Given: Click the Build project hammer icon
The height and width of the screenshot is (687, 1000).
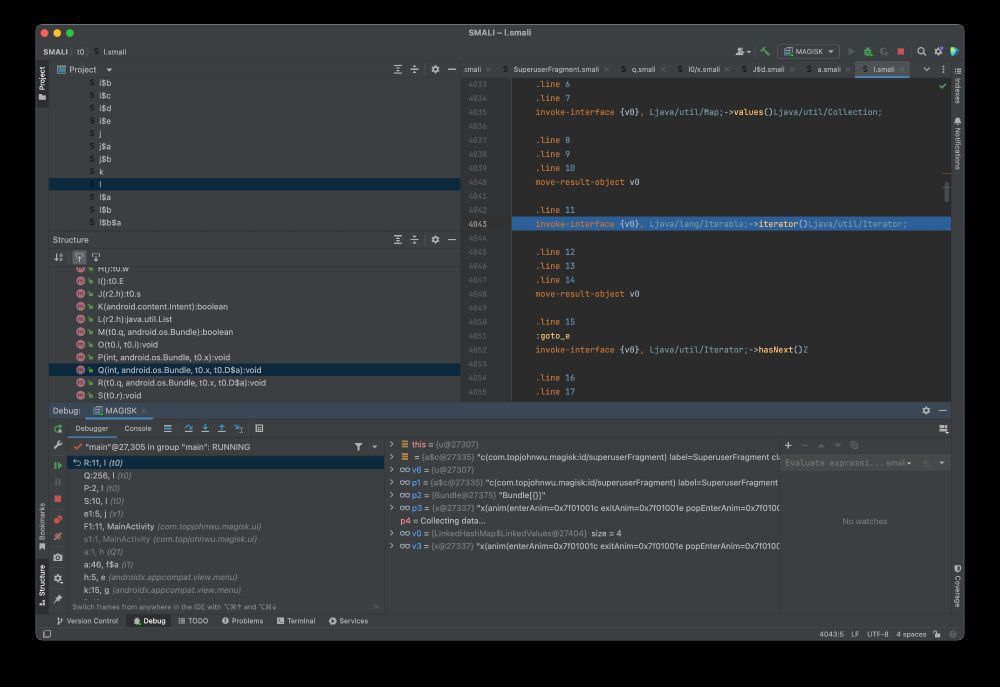Looking at the screenshot, I should pos(765,52).
